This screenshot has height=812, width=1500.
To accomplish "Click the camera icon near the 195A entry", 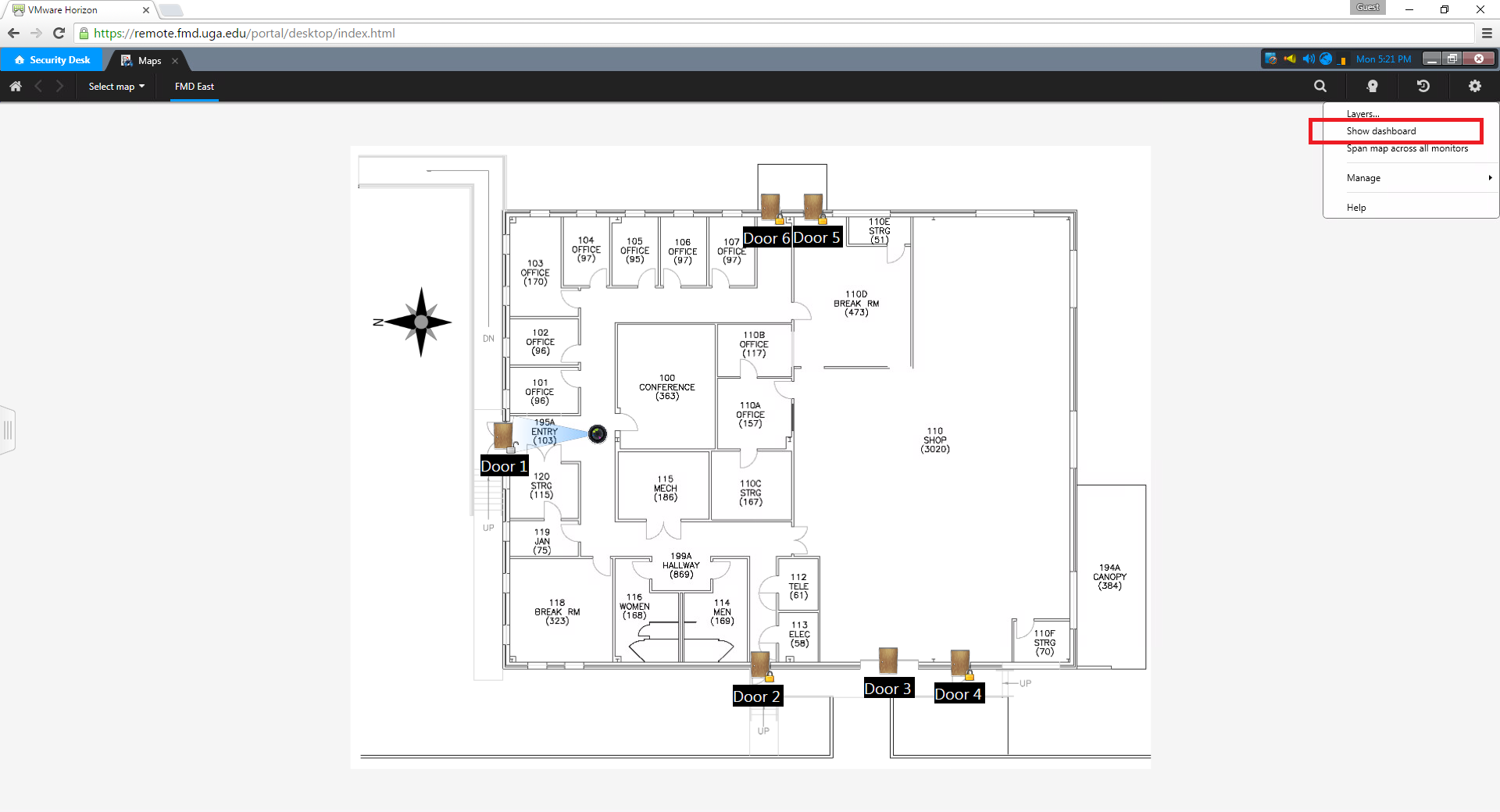I will point(598,434).
